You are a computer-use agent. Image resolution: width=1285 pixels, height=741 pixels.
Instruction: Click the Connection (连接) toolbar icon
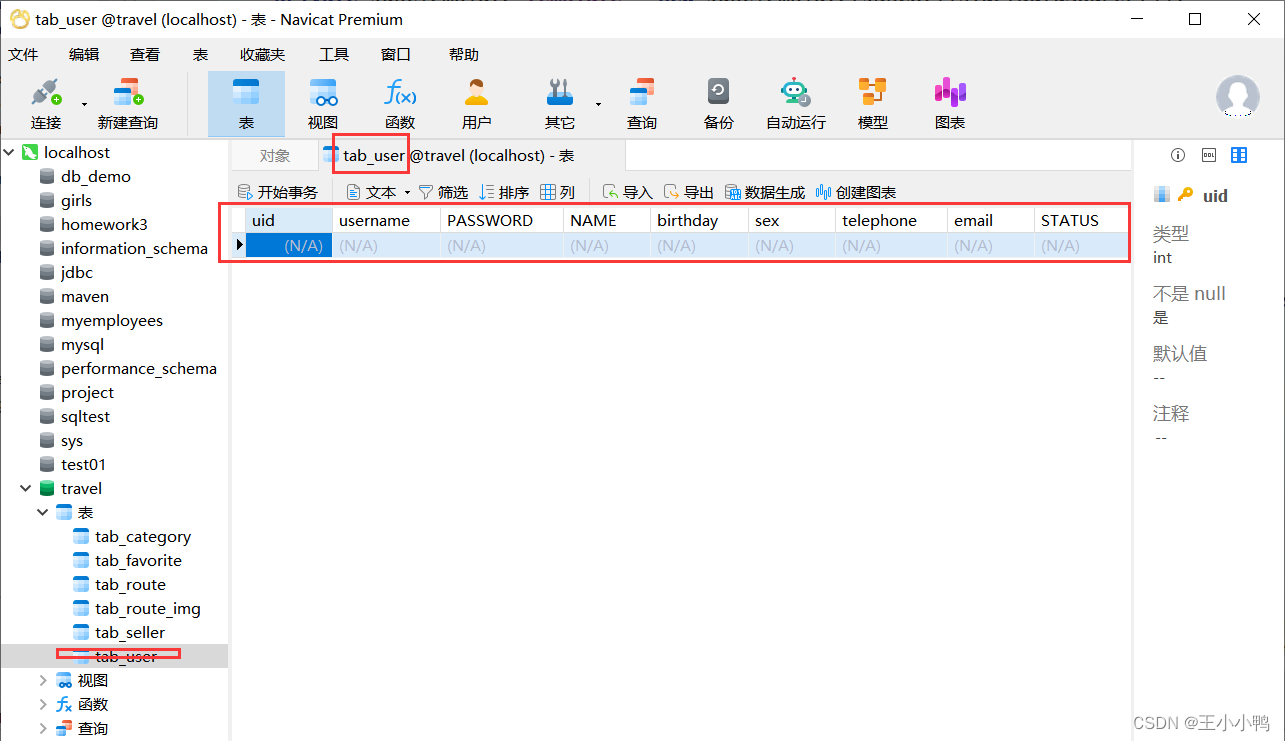(46, 103)
